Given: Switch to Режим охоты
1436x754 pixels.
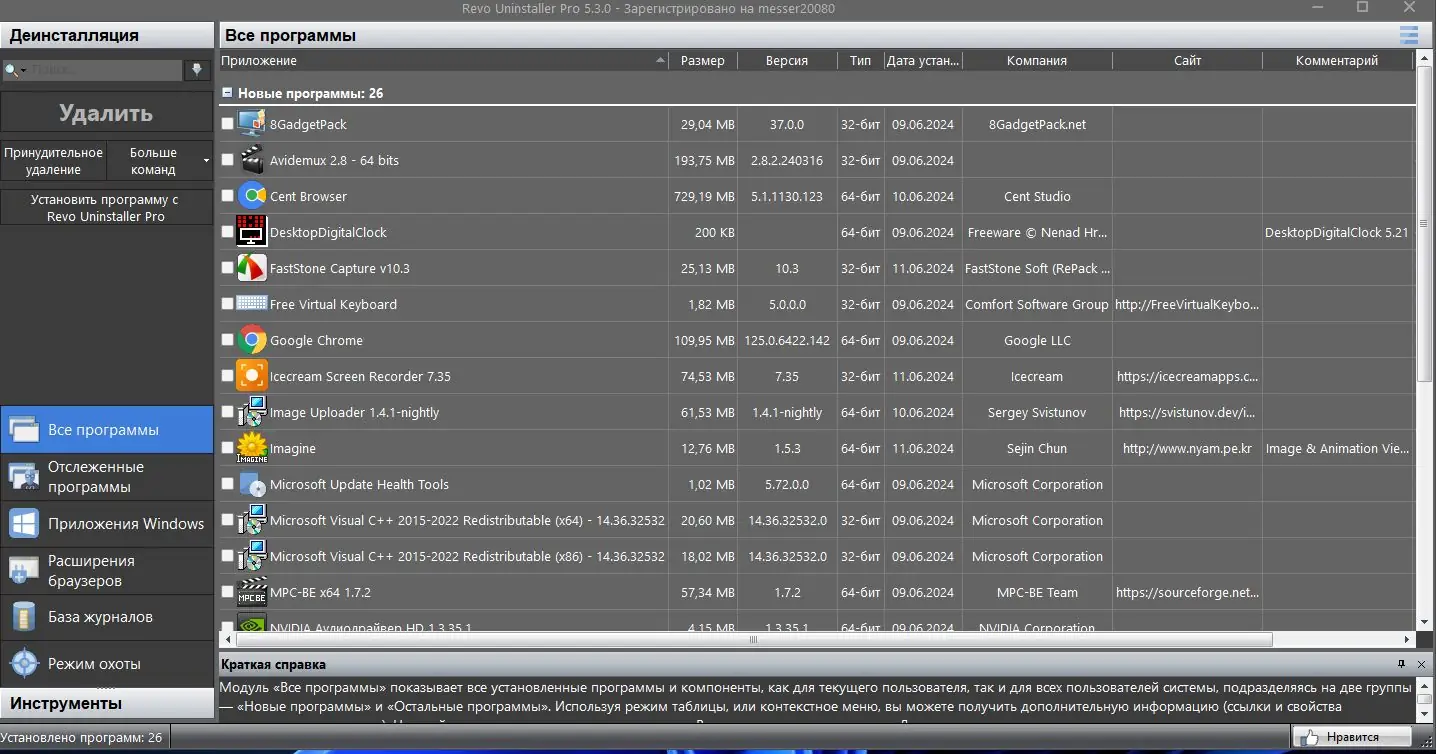Looking at the screenshot, I should point(107,663).
